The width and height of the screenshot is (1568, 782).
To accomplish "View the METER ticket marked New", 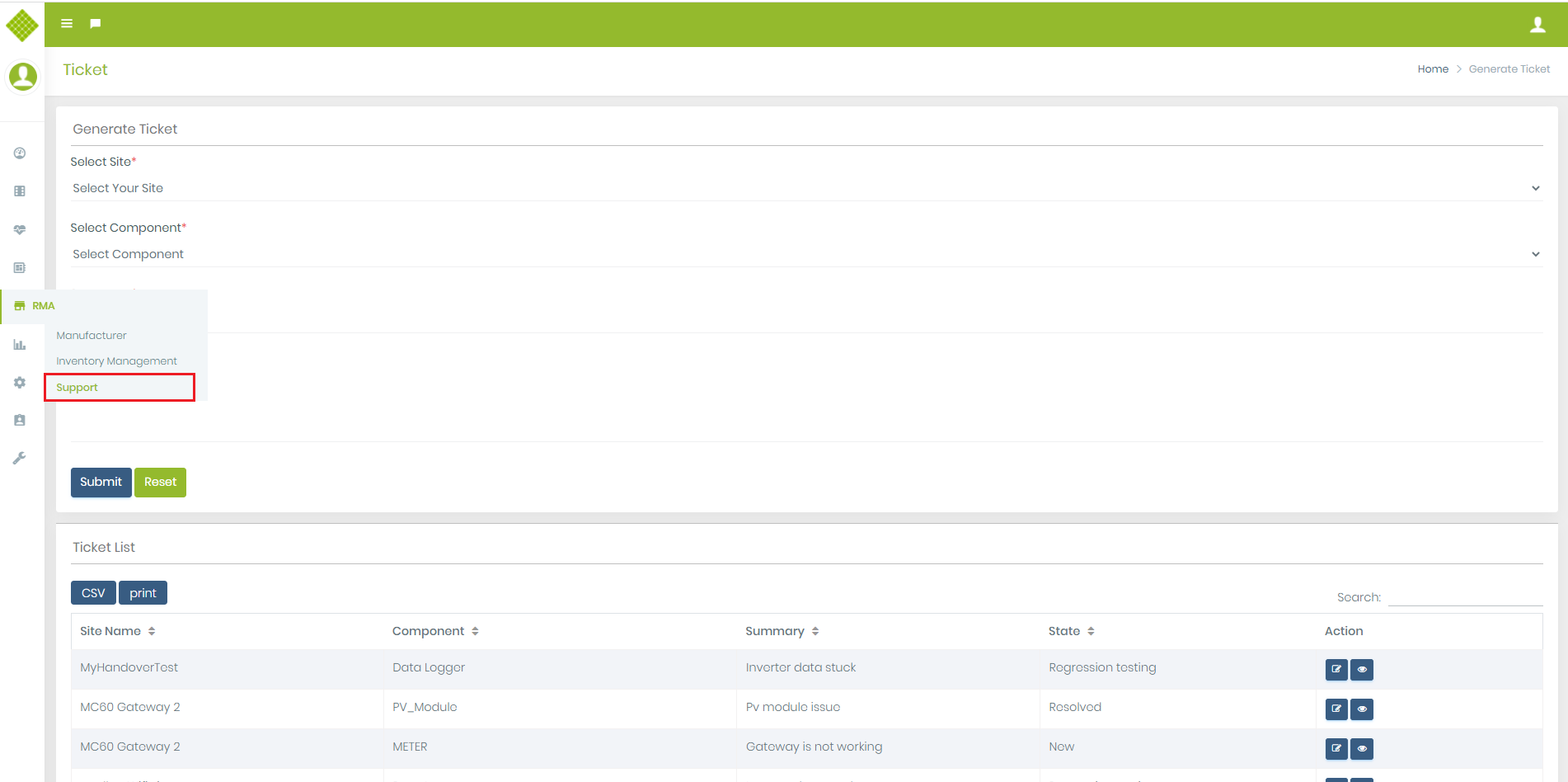I will tap(1361, 749).
